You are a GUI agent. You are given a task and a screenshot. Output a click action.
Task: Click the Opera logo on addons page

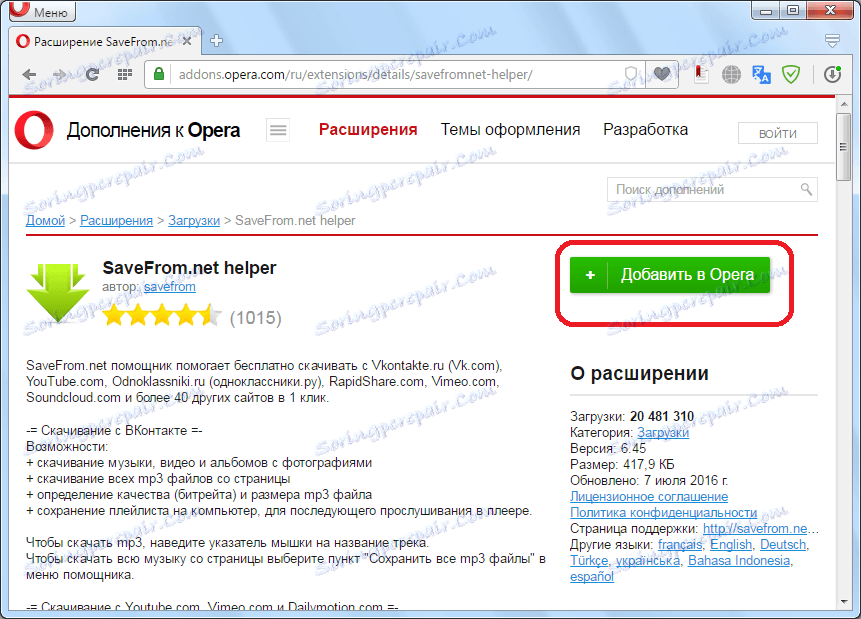point(34,130)
